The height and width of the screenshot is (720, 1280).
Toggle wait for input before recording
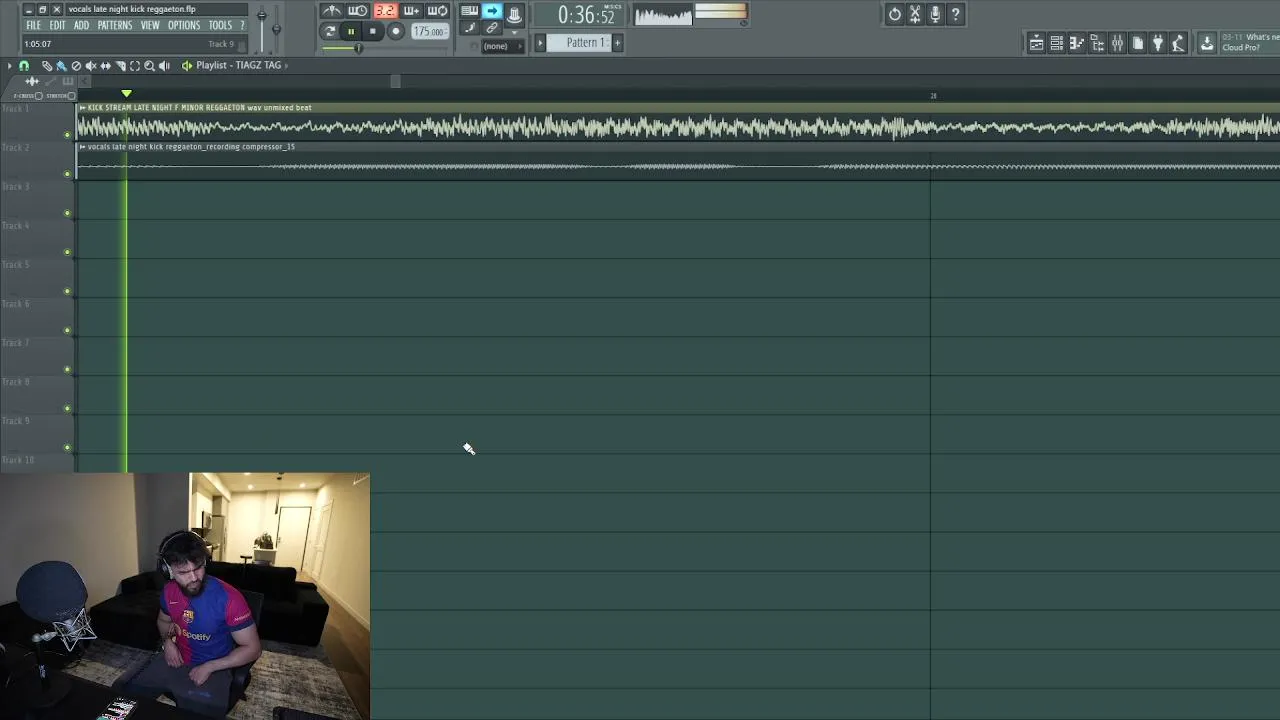[357, 11]
